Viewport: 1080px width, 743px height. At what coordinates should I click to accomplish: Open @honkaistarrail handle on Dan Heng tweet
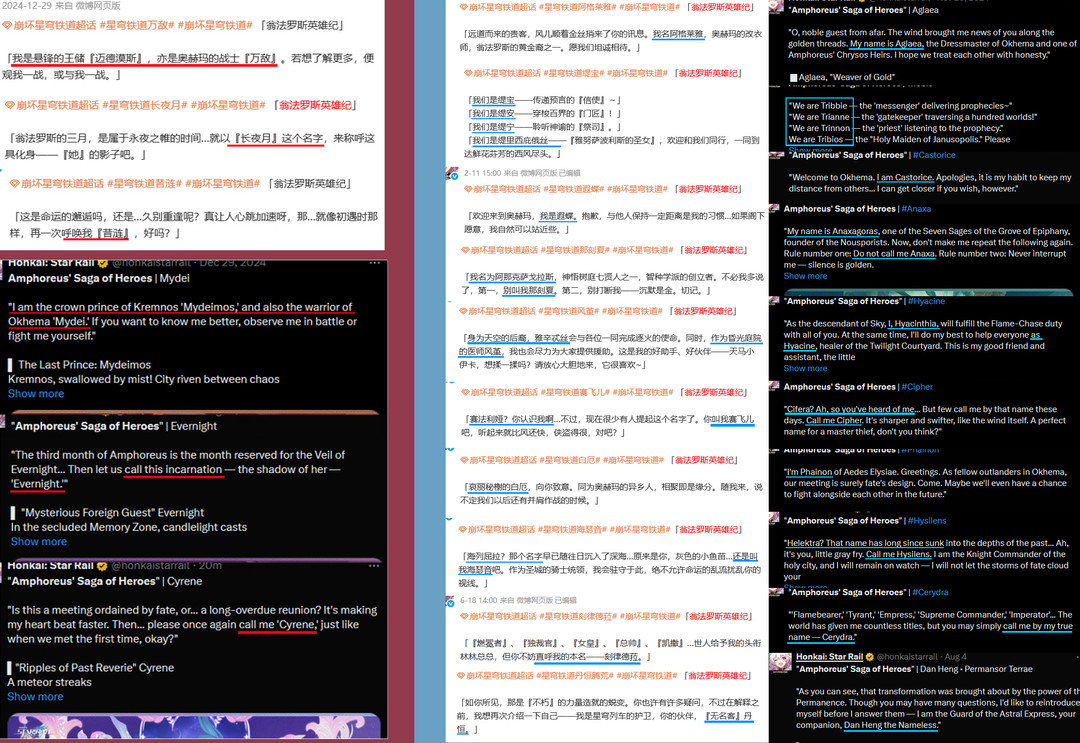click(907, 657)
